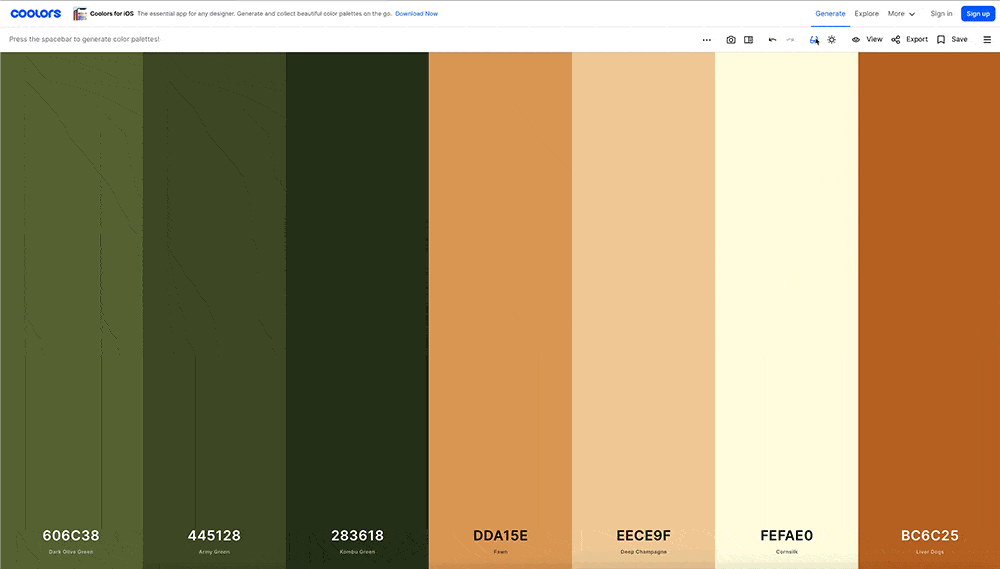
Task: Open the three-dots more options menu
Action: coord(707,40)
